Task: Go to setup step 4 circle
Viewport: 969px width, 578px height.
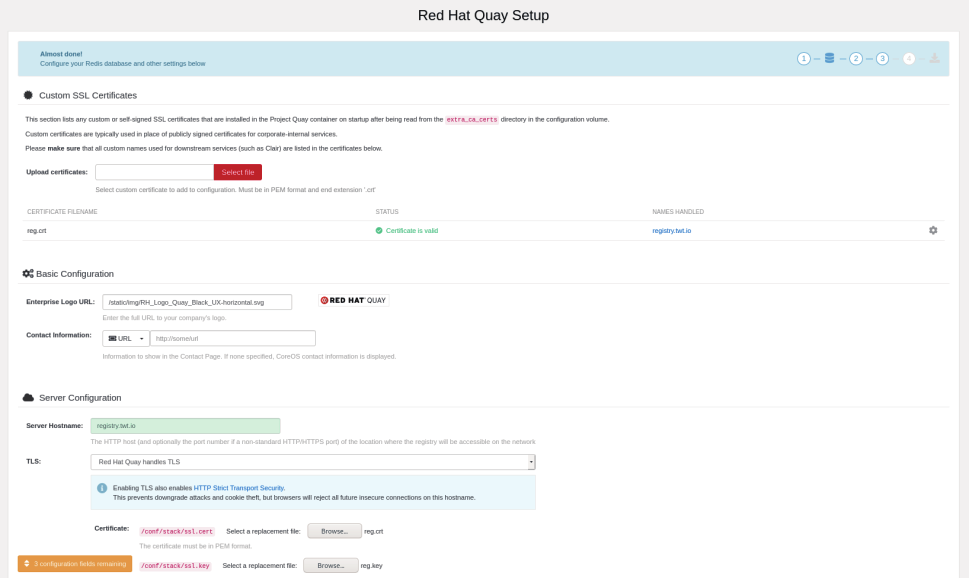Action: coord(908,59)
